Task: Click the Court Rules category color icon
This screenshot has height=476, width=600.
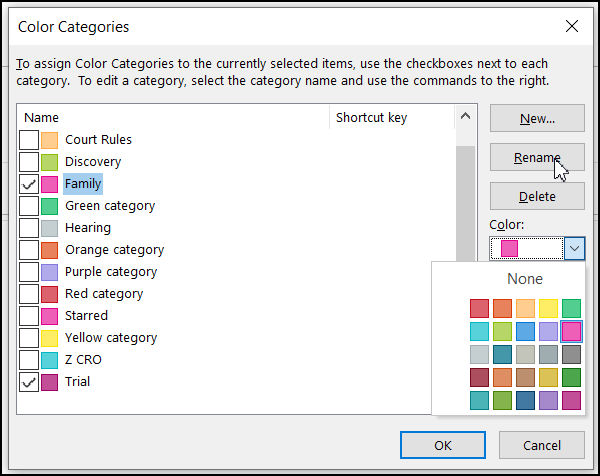Action: 50,140
